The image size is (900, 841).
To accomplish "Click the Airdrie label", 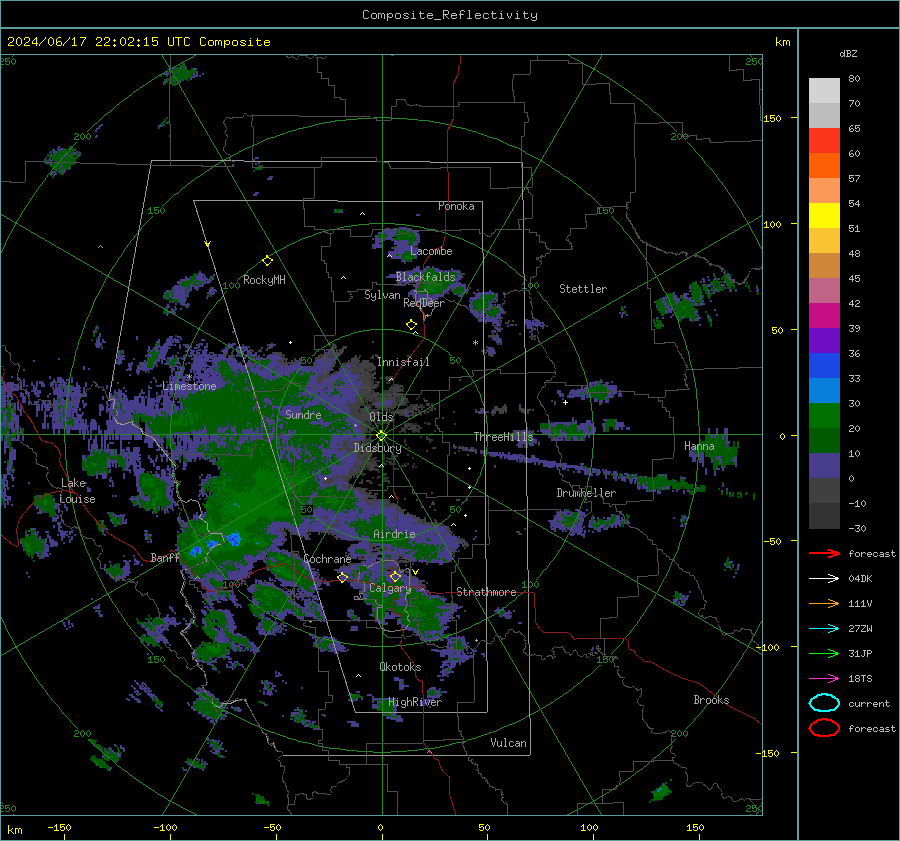I will (394, 534).
